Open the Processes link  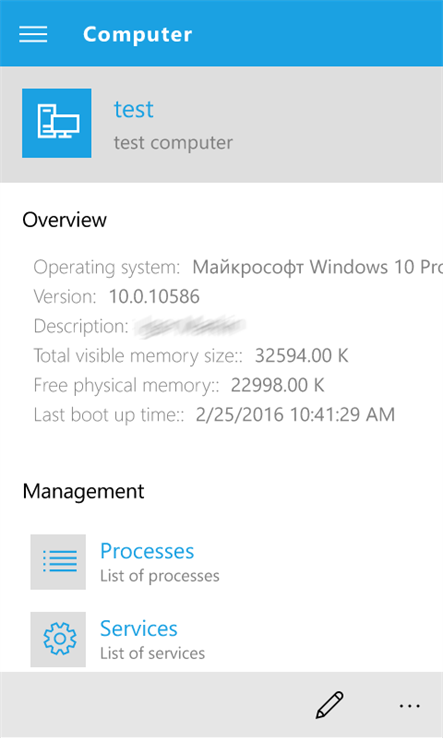(147, 551)
